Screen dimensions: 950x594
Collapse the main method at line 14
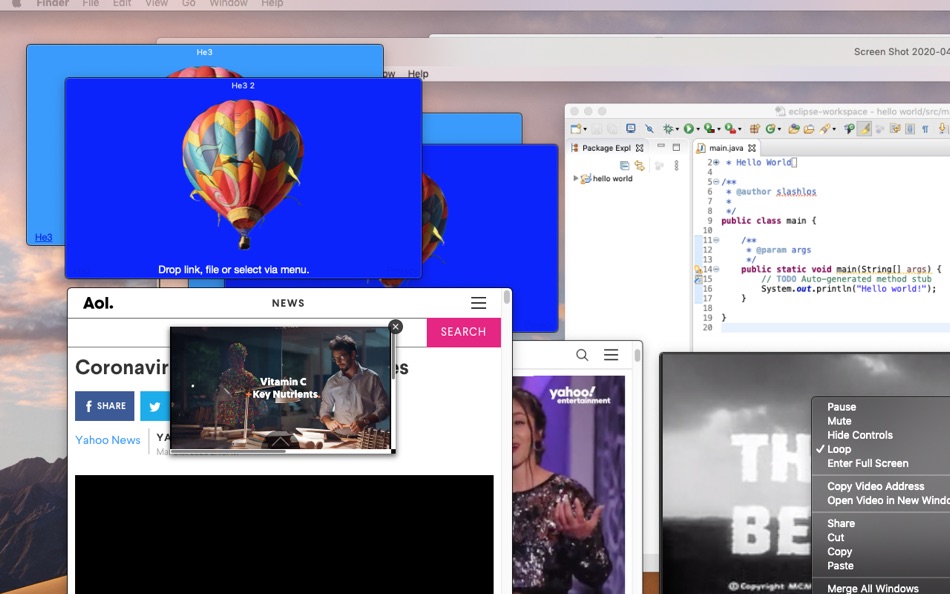coord(716,269)
